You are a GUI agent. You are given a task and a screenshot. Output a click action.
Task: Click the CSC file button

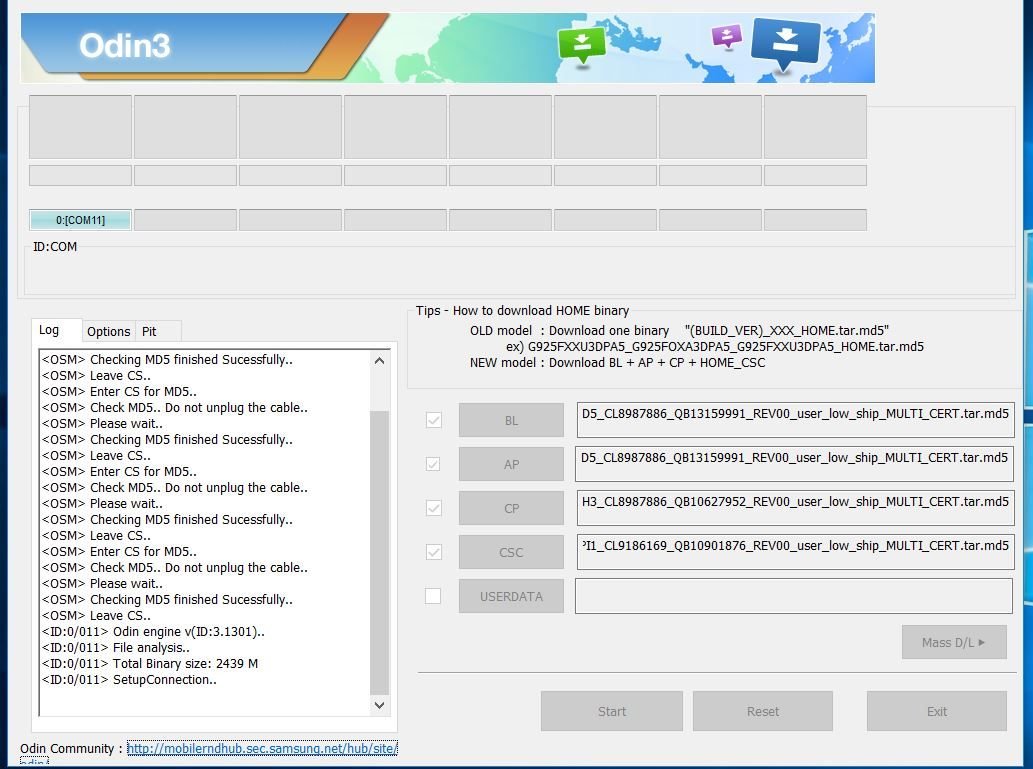pyautogui.click(x=511, y=552)
